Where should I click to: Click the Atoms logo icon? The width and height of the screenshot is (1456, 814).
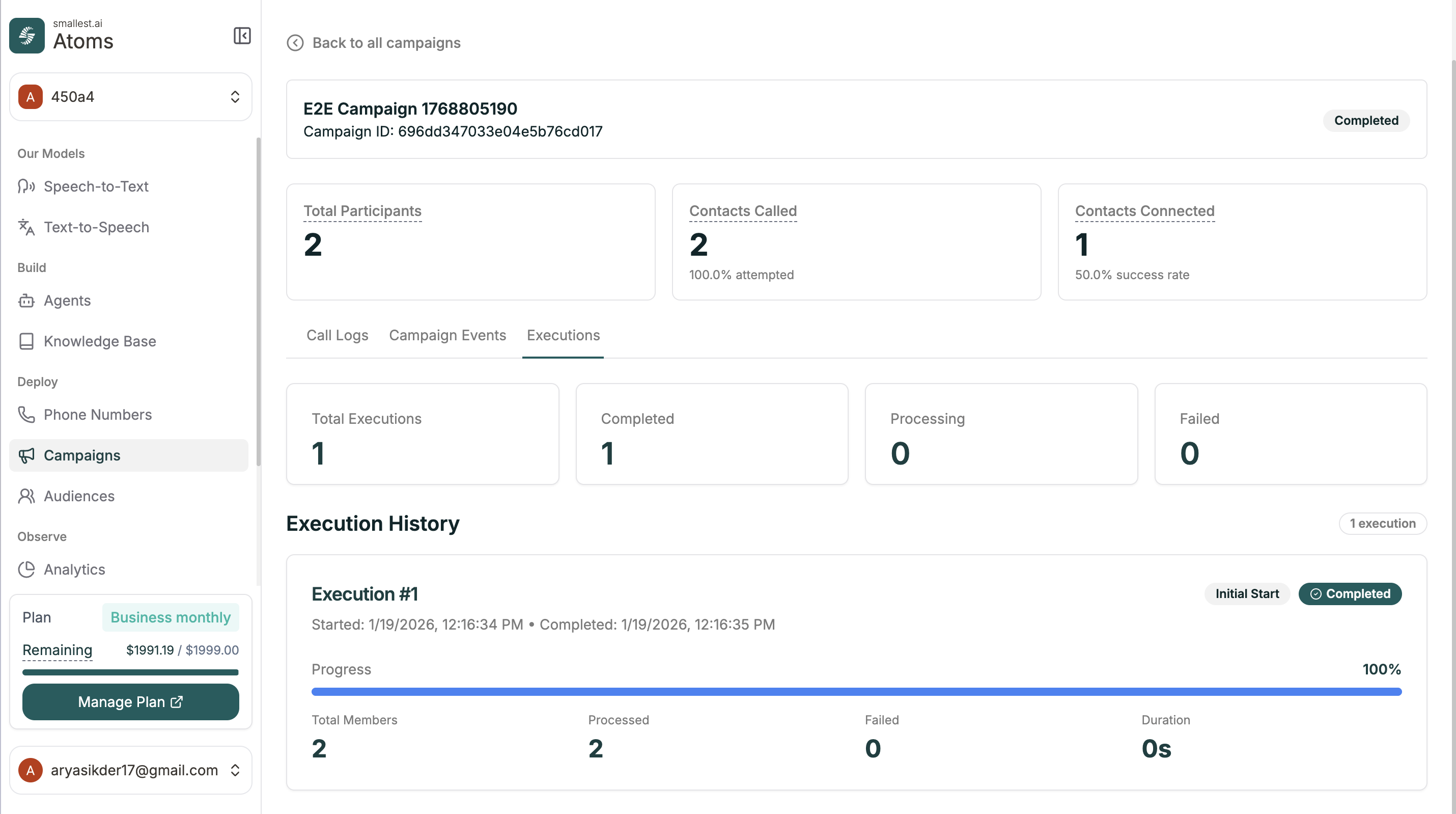(26, 36)
